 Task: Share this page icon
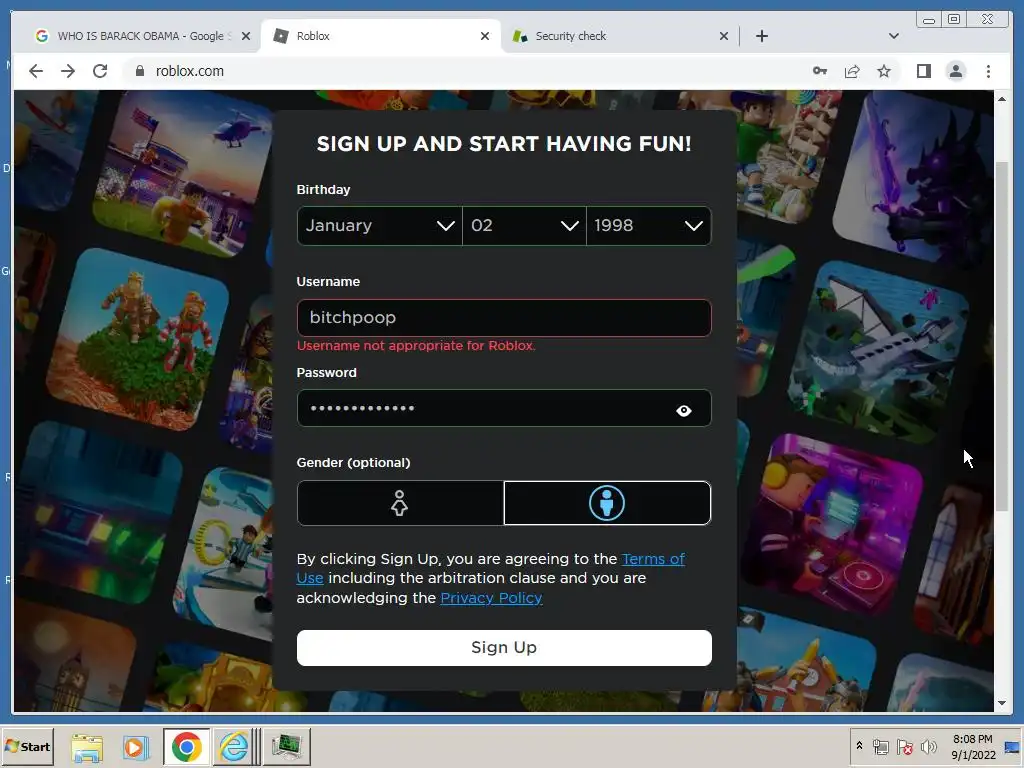pyautogui.click(x=852, y=71)
